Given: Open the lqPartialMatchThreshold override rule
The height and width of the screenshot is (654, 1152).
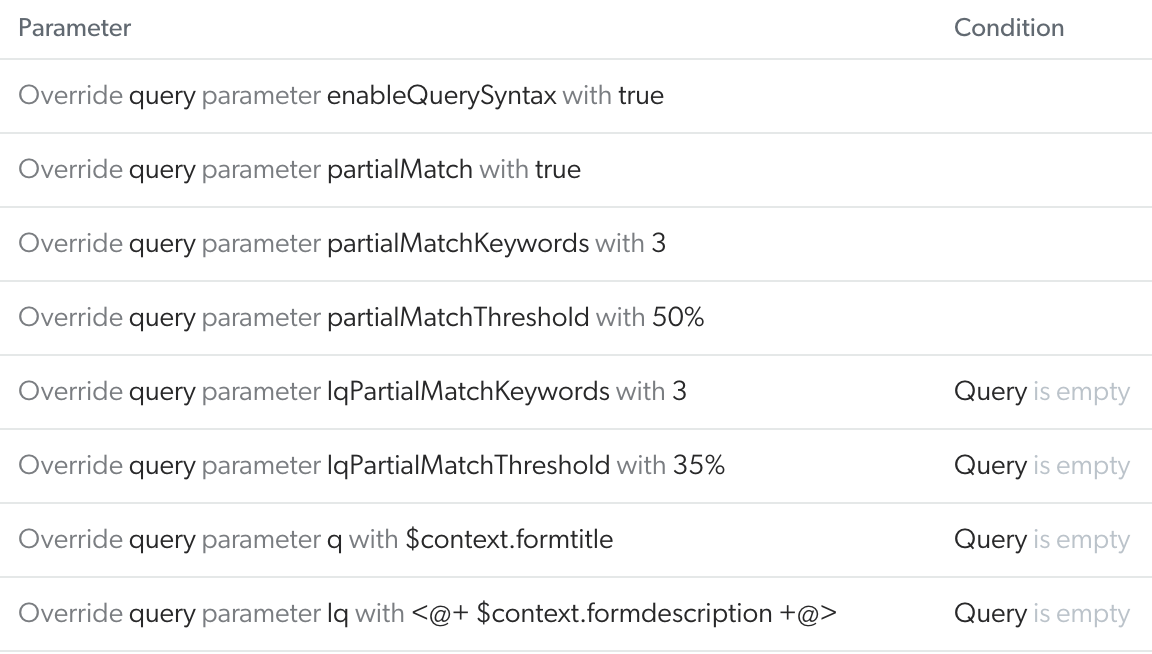Looking at the screenshot, I should [x=372, y=466].
